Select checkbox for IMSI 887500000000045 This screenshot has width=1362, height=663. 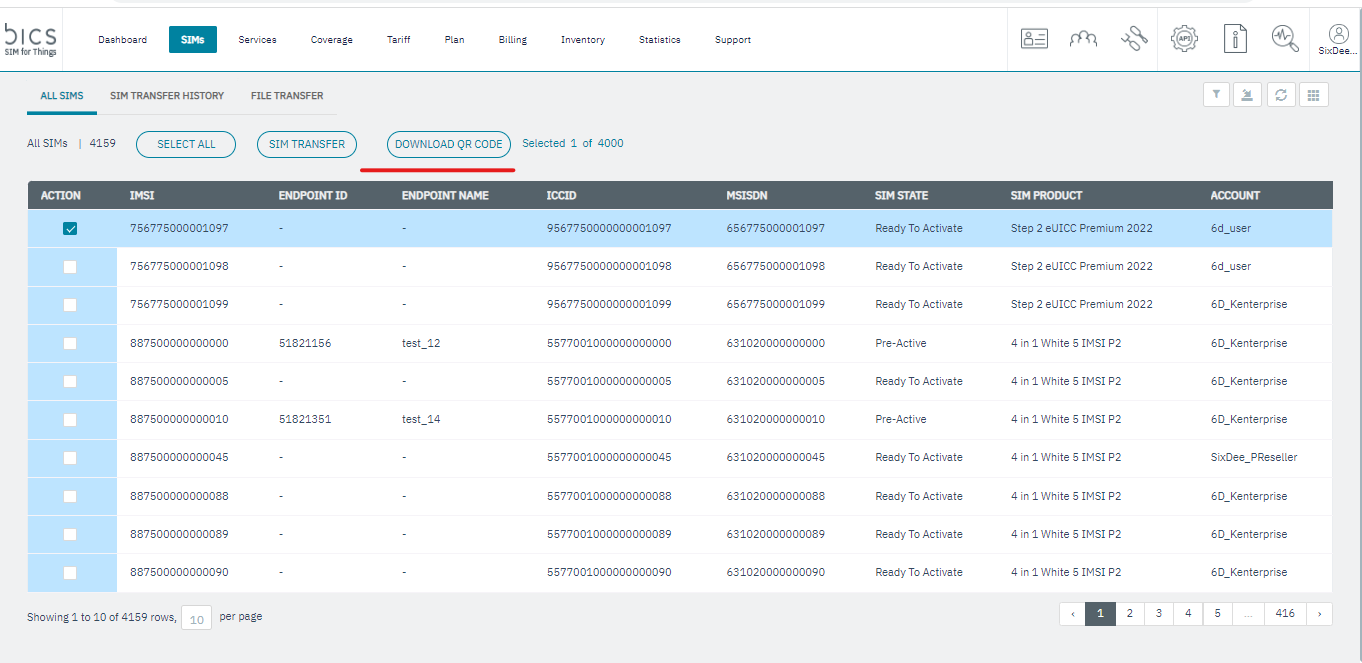click(70, 458)
